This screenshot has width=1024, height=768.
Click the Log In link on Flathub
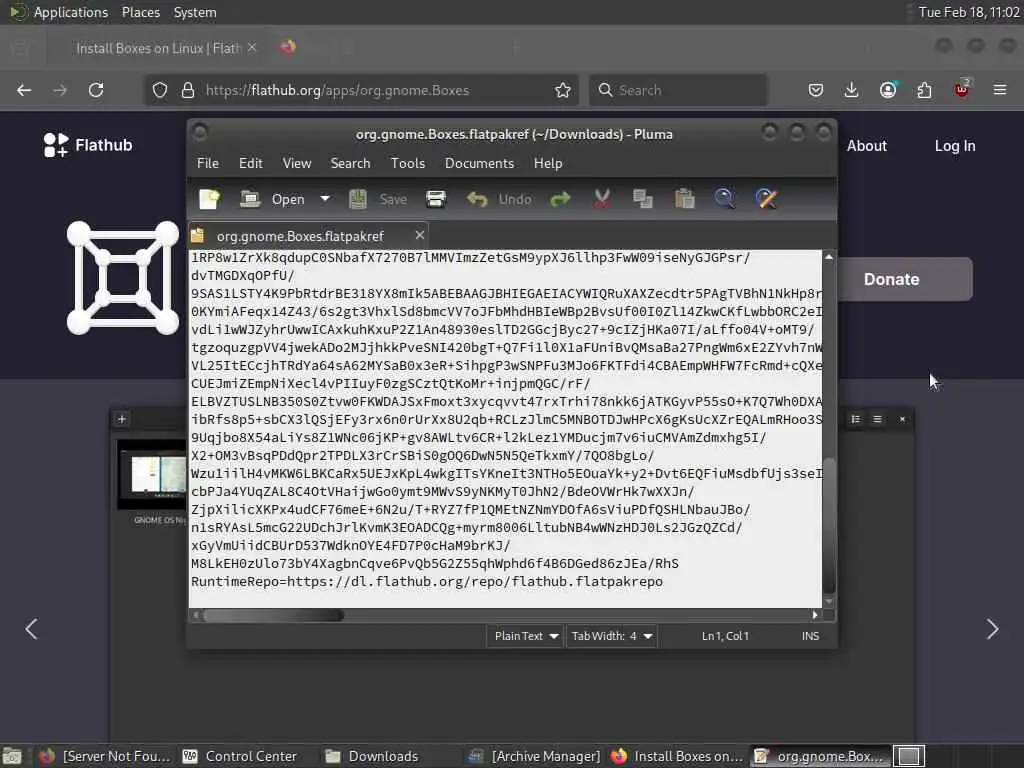pyautogui.click(x=955, y=146)
